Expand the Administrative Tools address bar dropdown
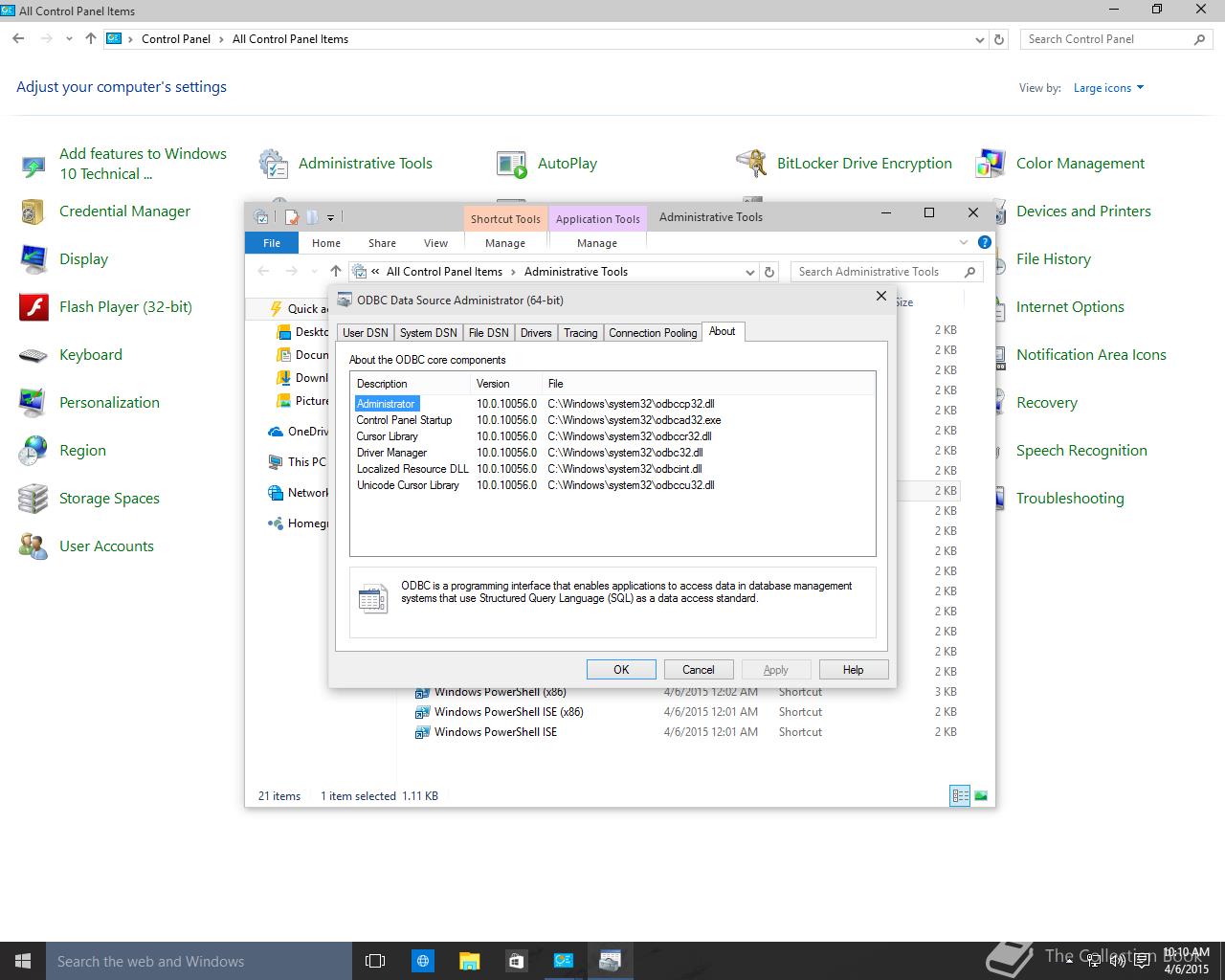The image size is (1225, 980). tap(750, 272)
